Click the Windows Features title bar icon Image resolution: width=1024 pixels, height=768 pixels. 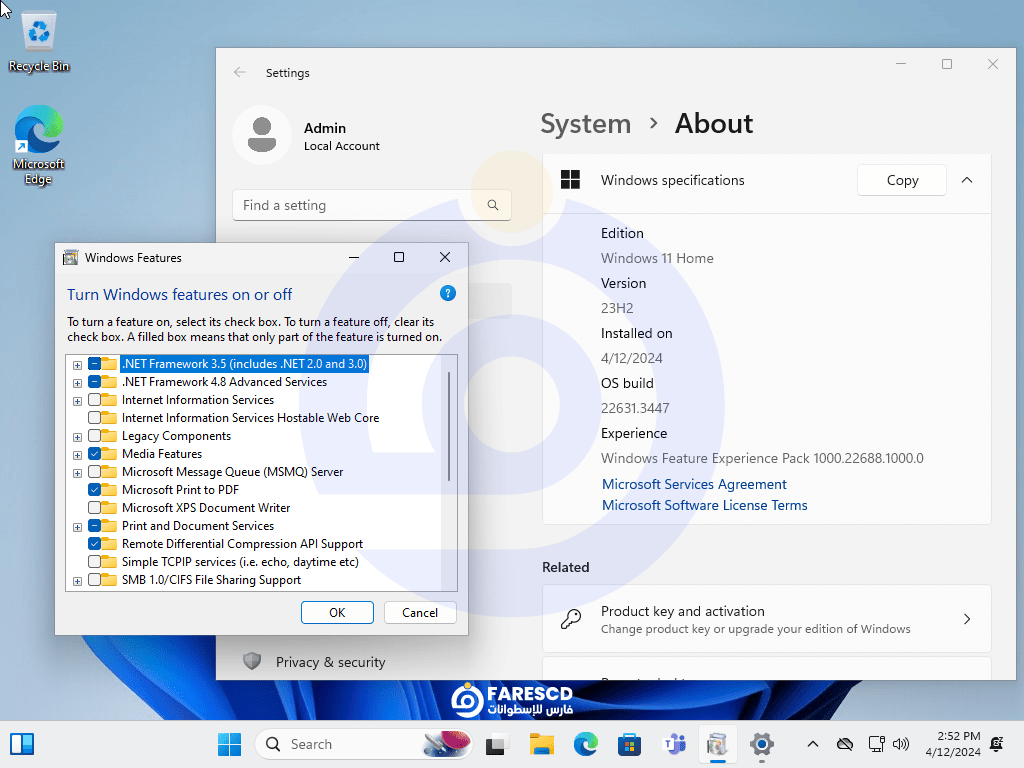point(71,257)
